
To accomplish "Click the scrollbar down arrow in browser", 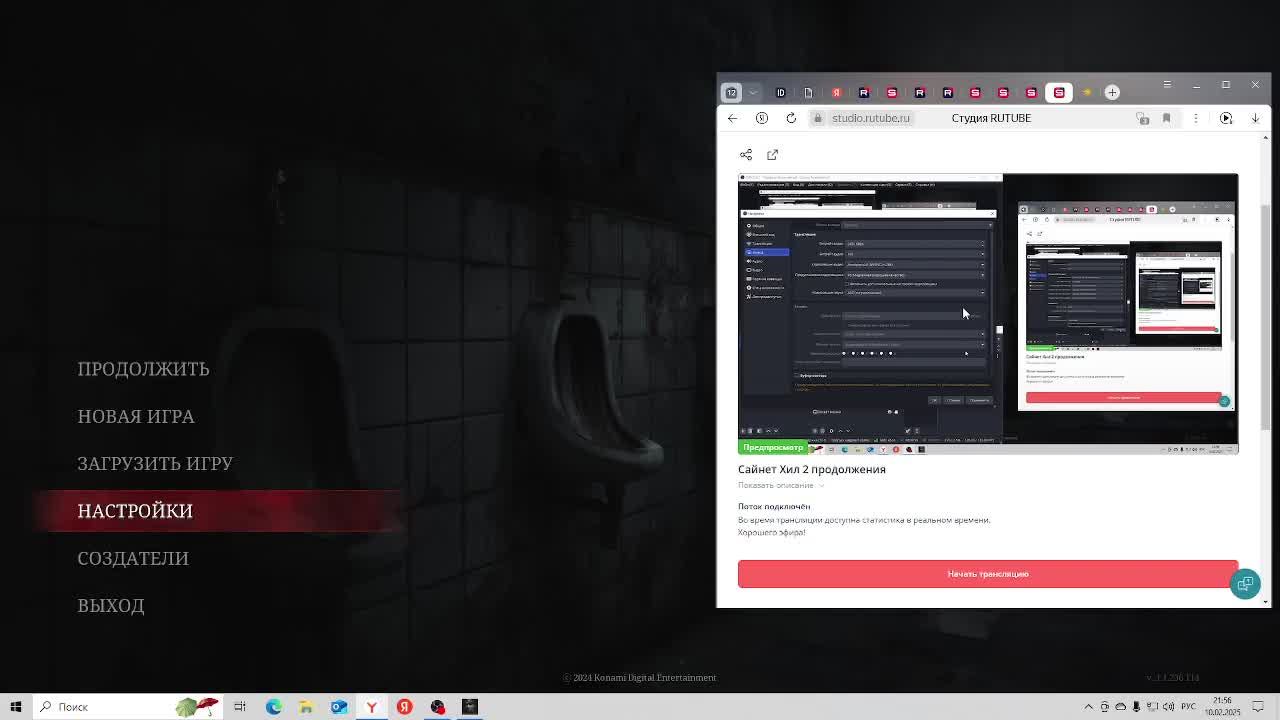I will 1266,601.
